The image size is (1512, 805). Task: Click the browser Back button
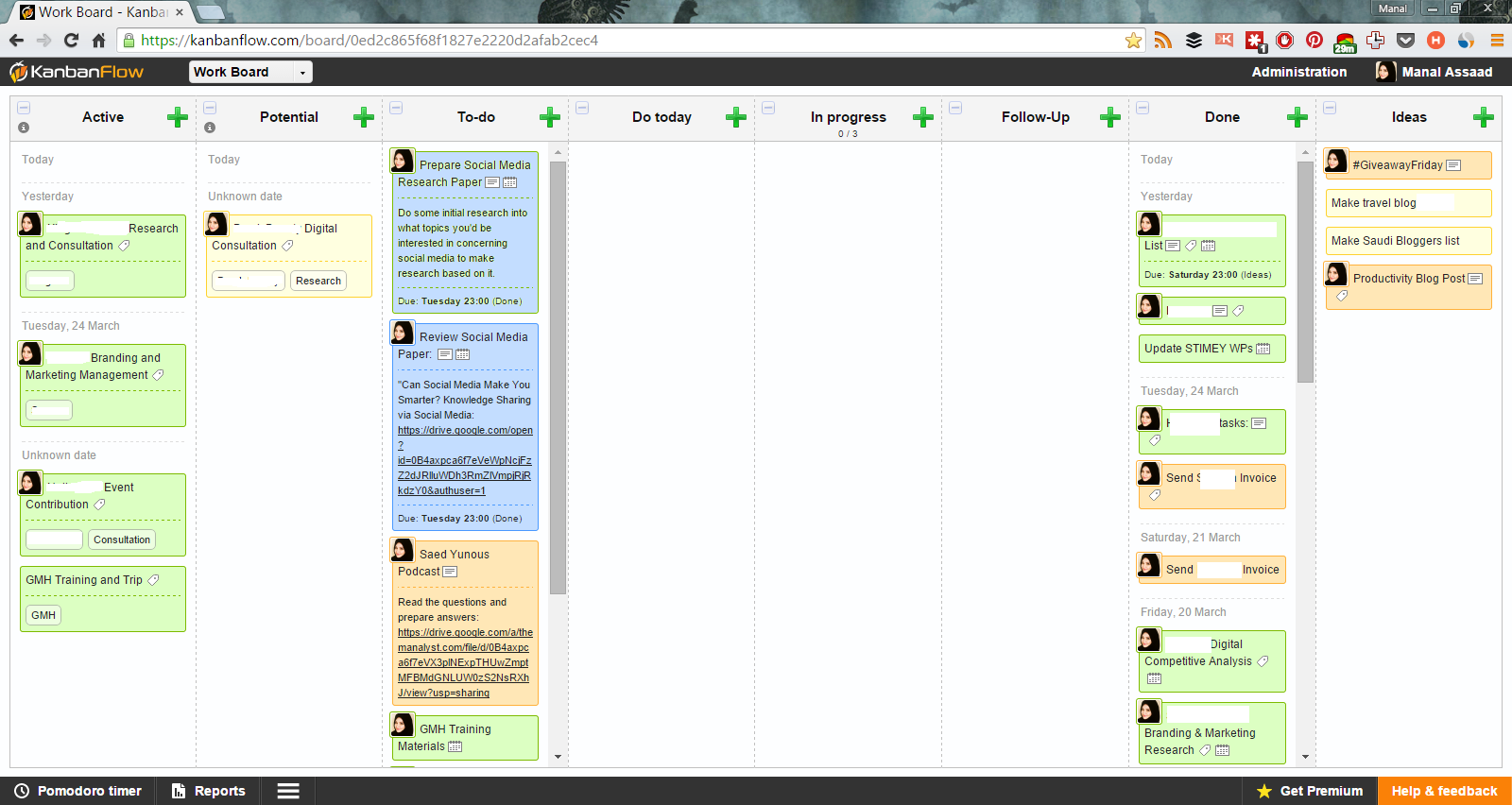tap(16, 40)
